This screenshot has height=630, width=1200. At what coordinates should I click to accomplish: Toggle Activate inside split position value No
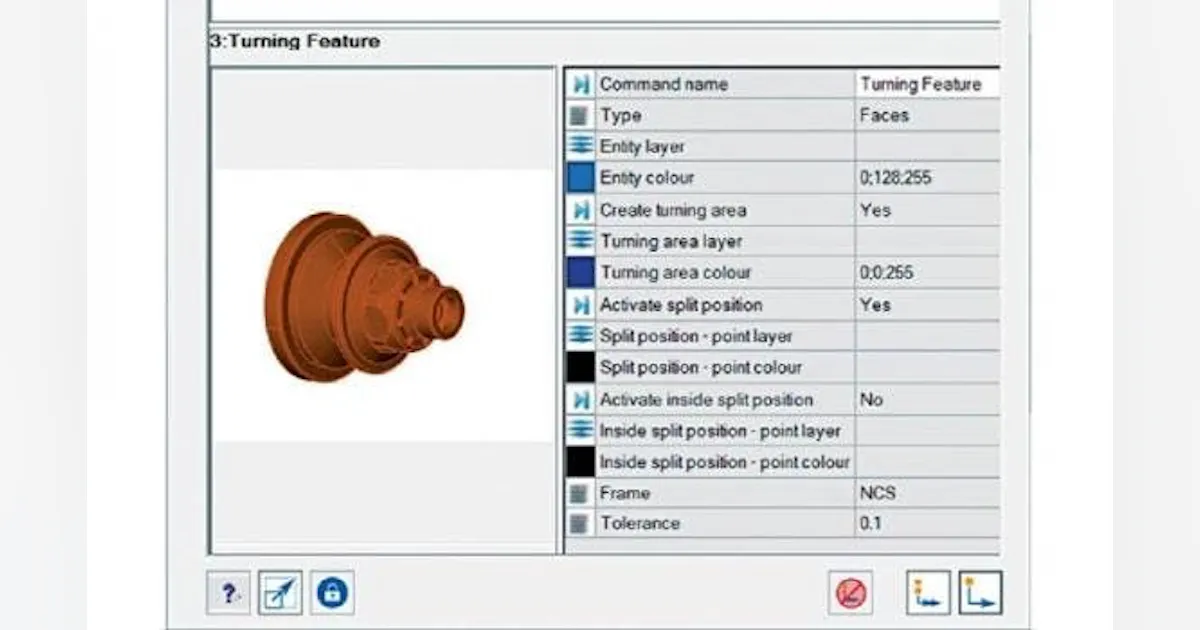point(927,399)
